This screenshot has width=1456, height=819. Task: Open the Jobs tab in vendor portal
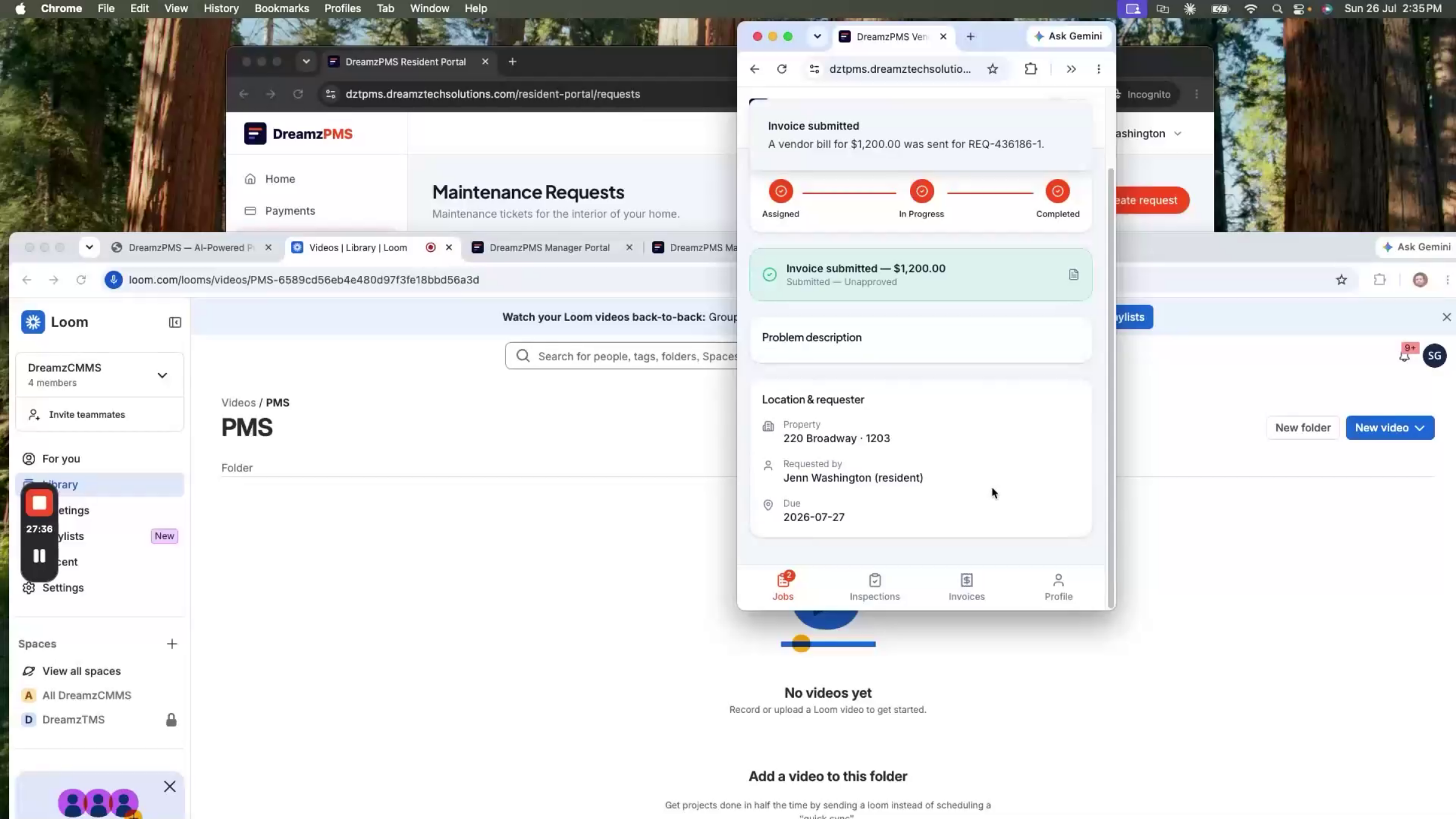783,586
